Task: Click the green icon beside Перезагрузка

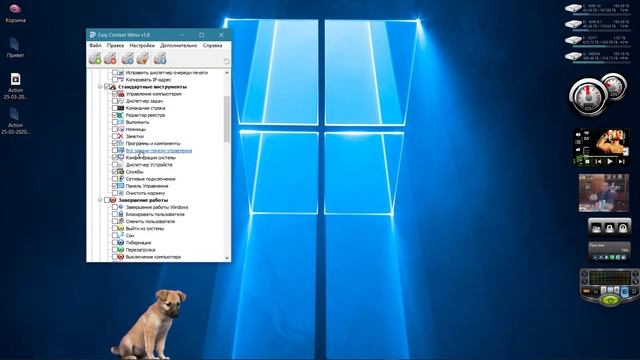Action: pyautogui.click(x=120, y=250)
